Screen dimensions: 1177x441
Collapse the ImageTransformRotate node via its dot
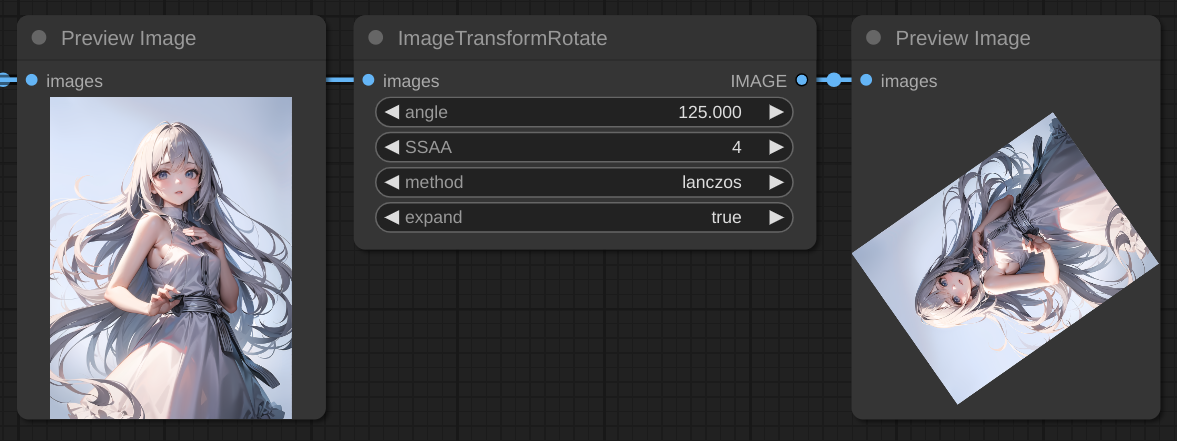tap(376, 38)
